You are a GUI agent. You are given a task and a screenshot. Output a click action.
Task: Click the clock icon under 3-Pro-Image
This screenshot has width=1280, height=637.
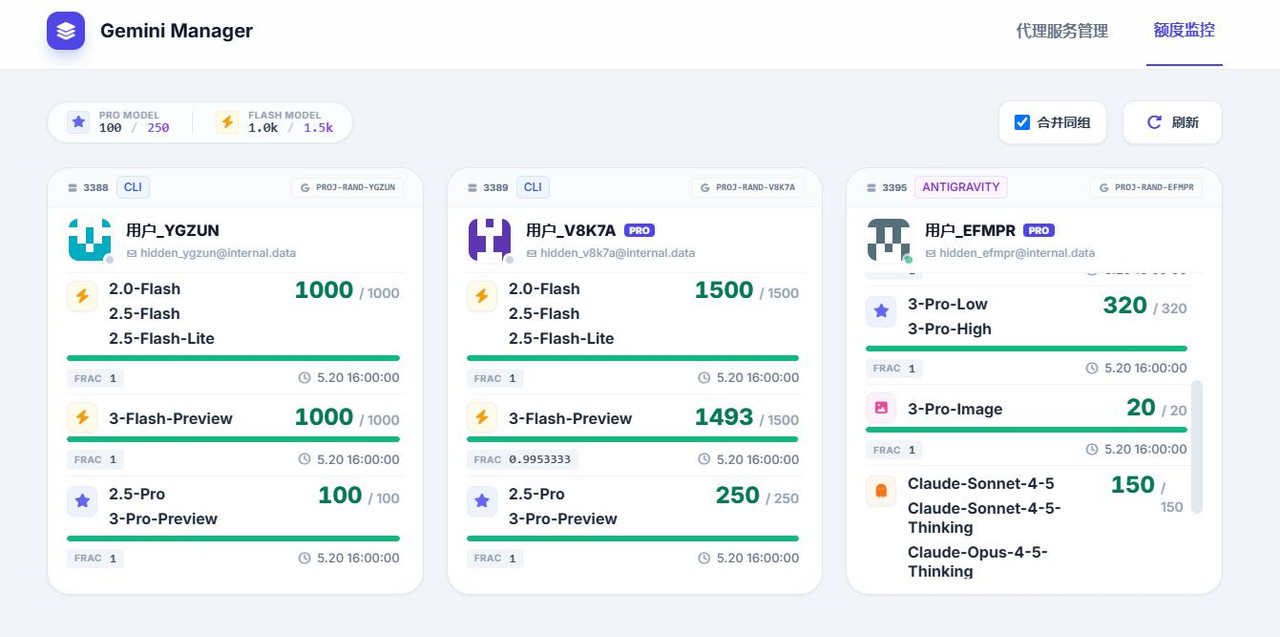(x=1092, y=450)
